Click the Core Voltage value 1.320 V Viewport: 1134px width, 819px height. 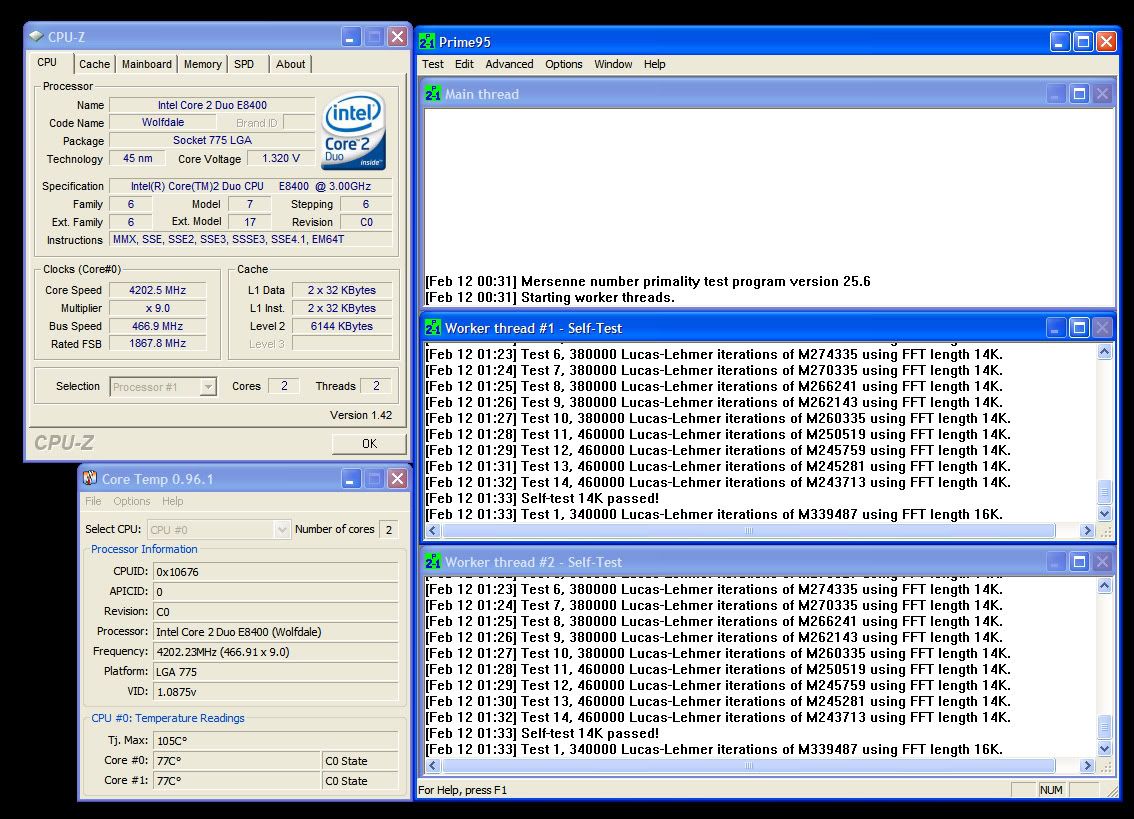click(x=281, y=158)
